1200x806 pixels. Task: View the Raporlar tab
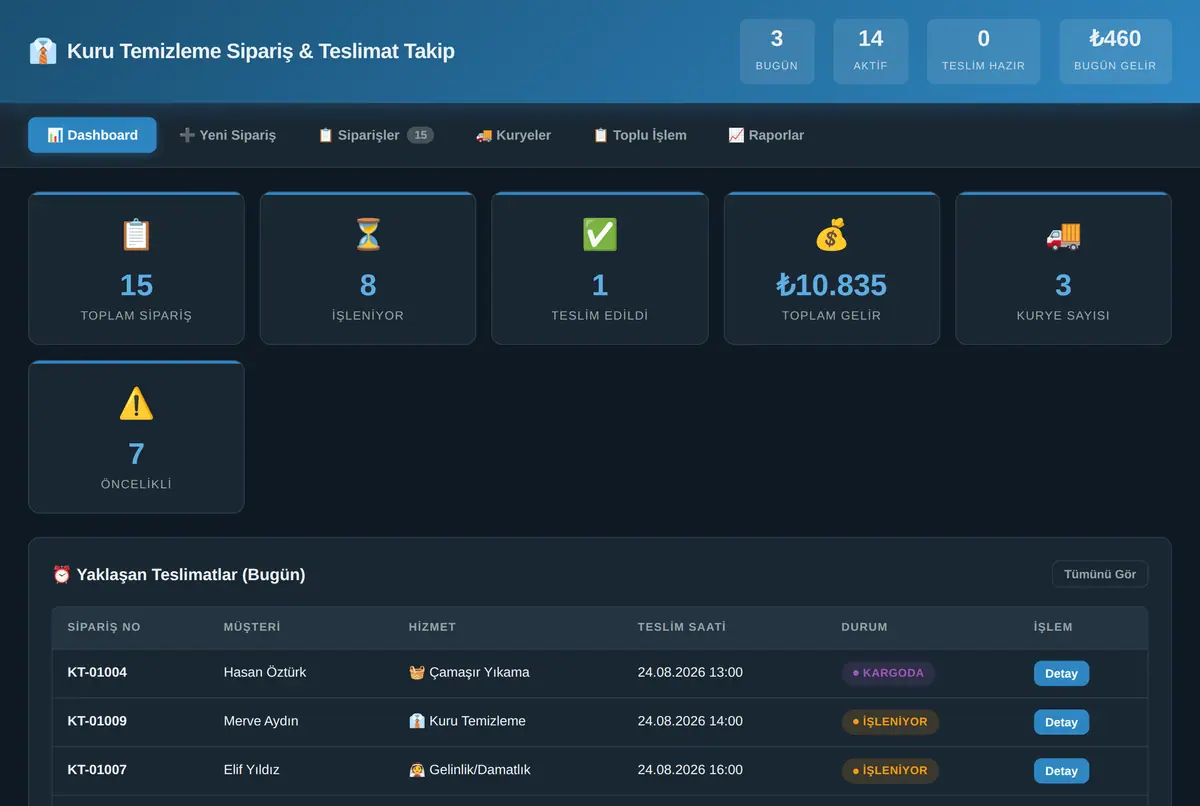point(766,135)
